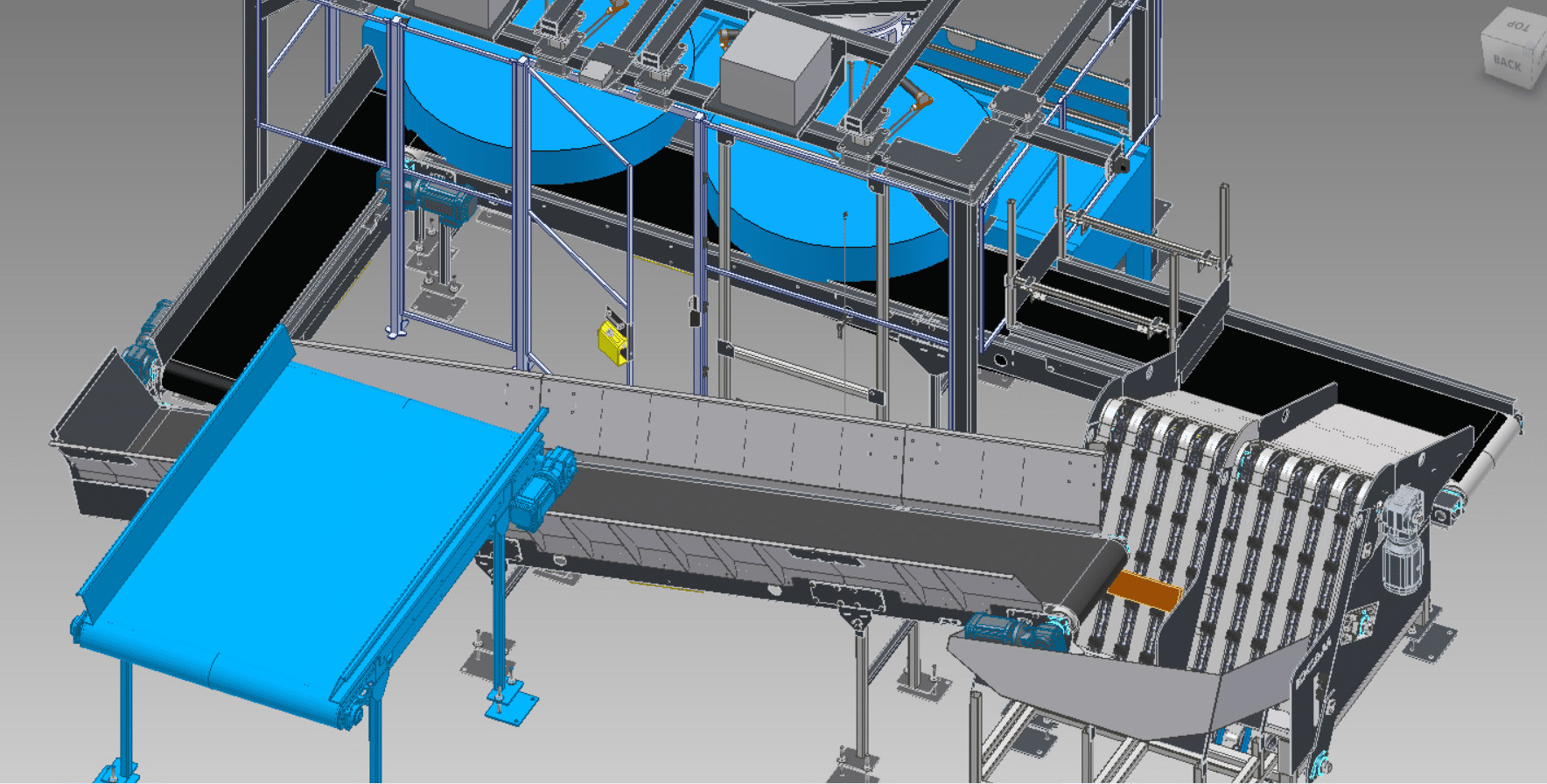
Task: Select the blue floor foot plate of conveyor
Action: 513,705
